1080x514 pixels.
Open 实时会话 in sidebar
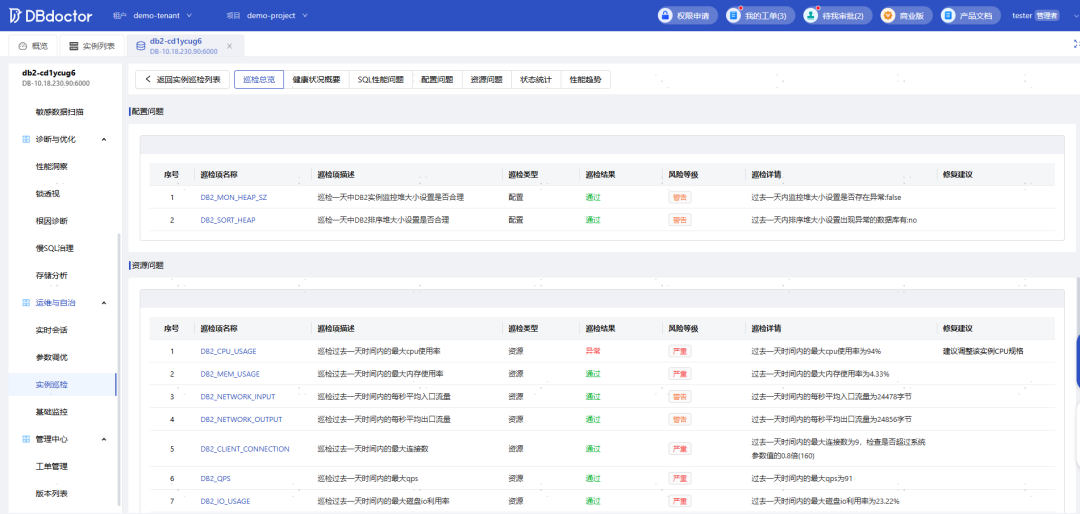click(x=52, y=330)
